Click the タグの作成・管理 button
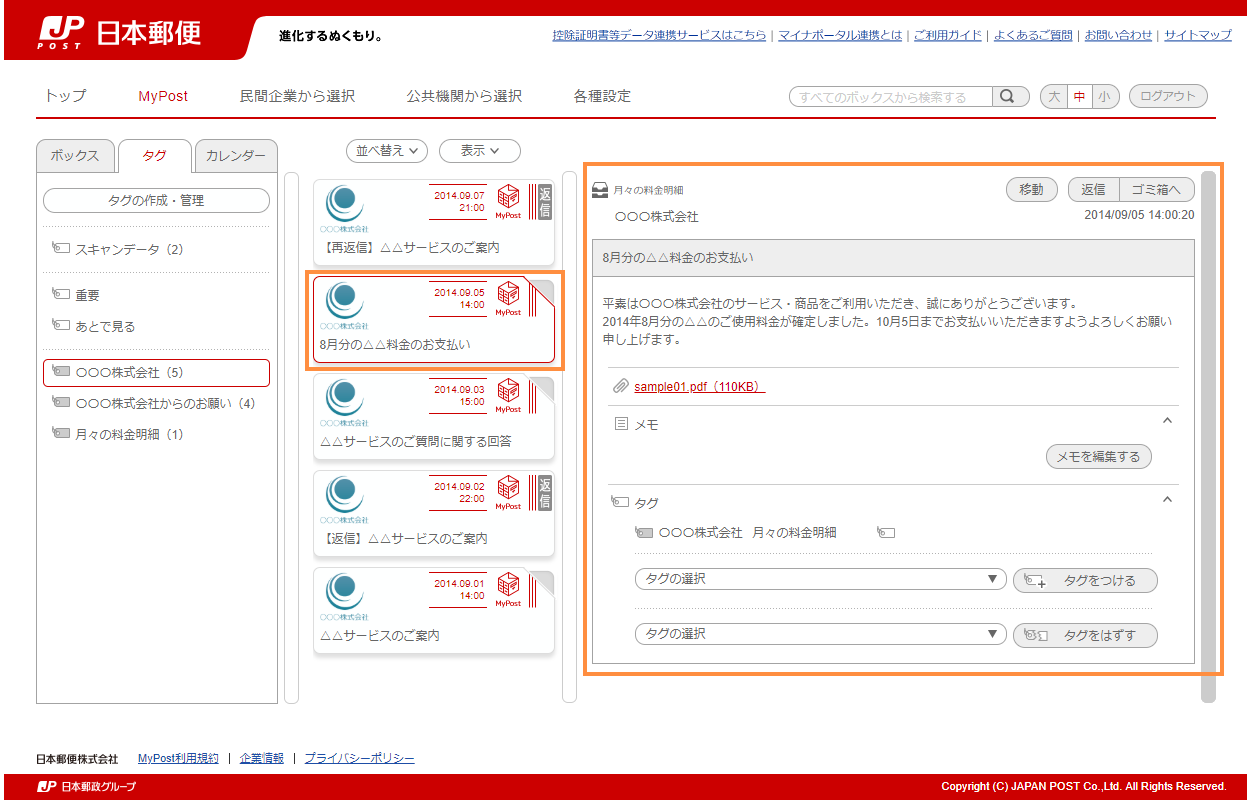Image resolution: width=1251 pixels, height=800 pixels. coord(156,200)
